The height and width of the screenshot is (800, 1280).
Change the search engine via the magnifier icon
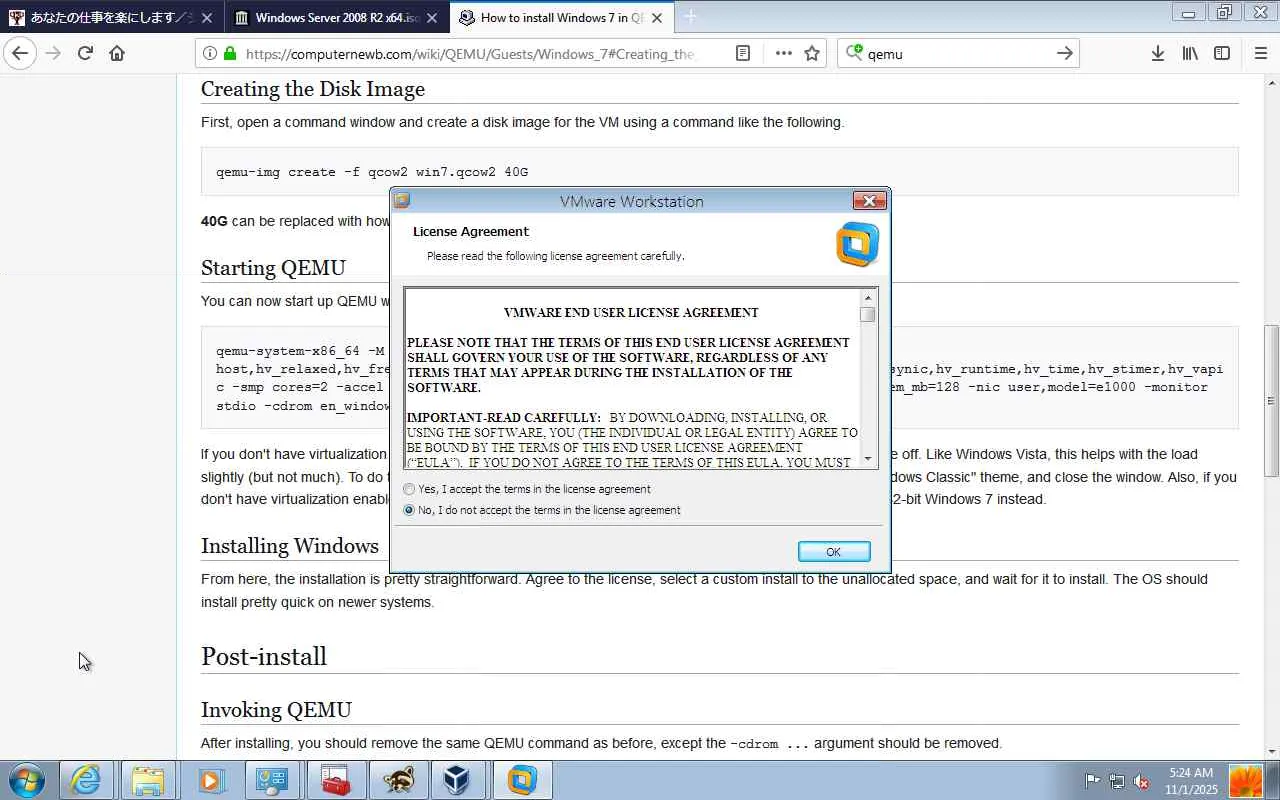tap(853, 54)
